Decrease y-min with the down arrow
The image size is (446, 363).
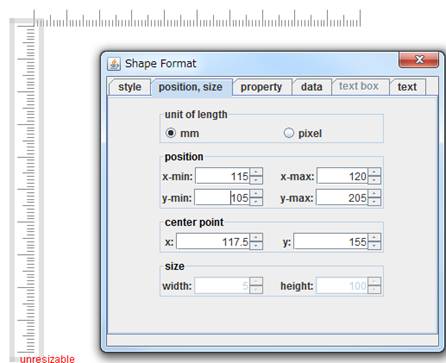coord(256,202)
